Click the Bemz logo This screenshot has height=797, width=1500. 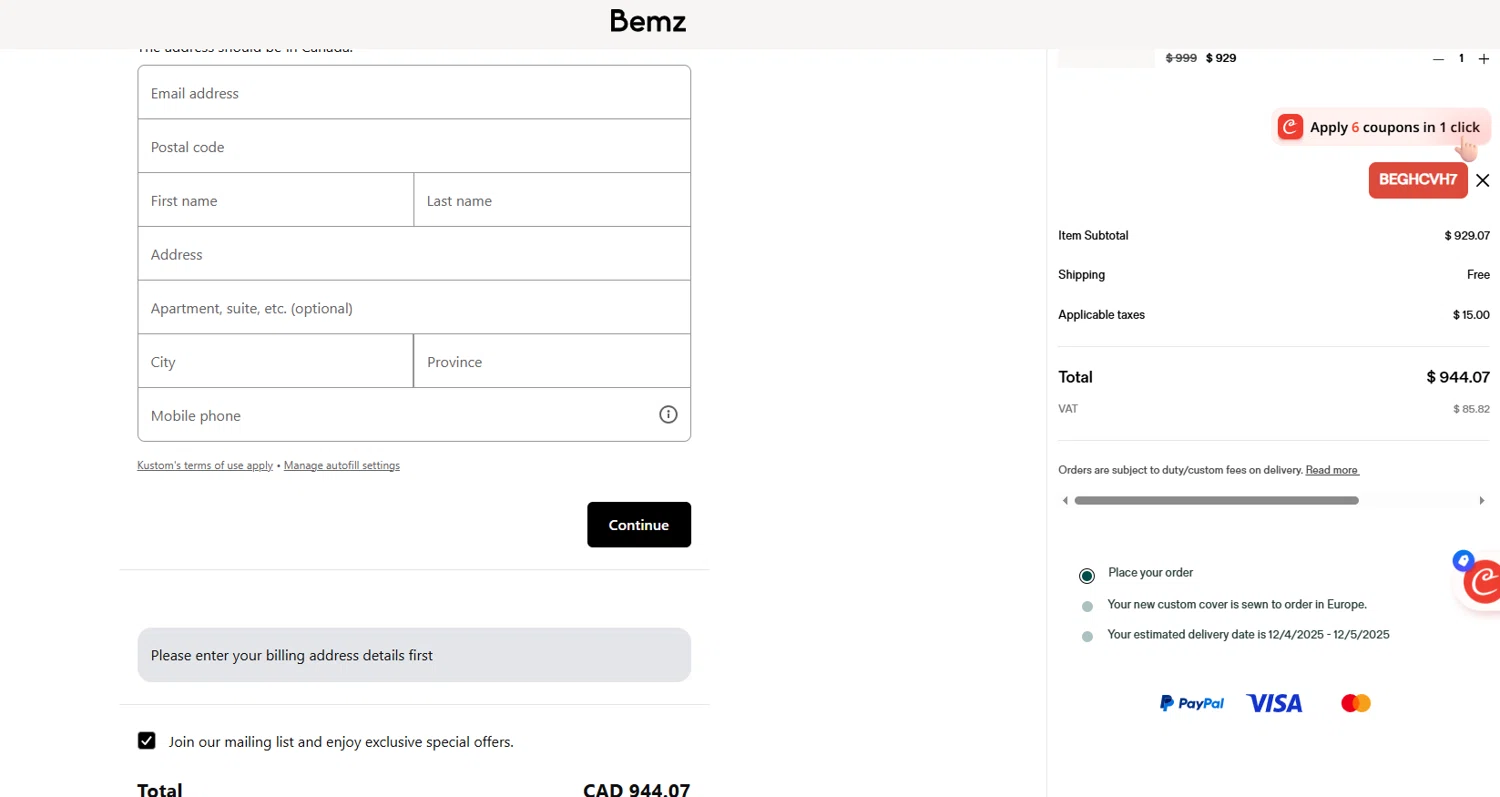pos(648,21)
